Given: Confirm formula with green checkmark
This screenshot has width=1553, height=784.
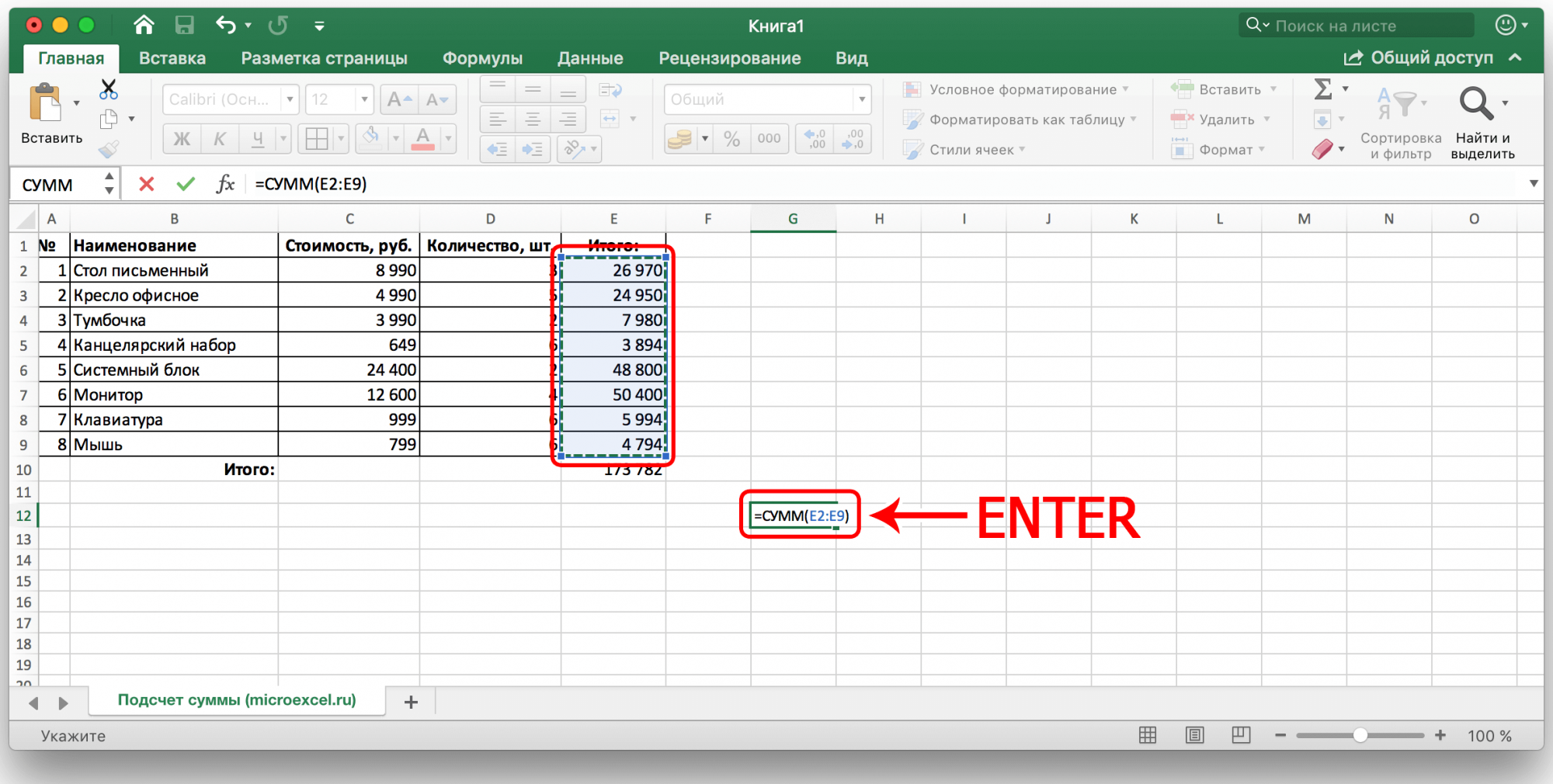Looking at the screenshot, I should [186, 184].
